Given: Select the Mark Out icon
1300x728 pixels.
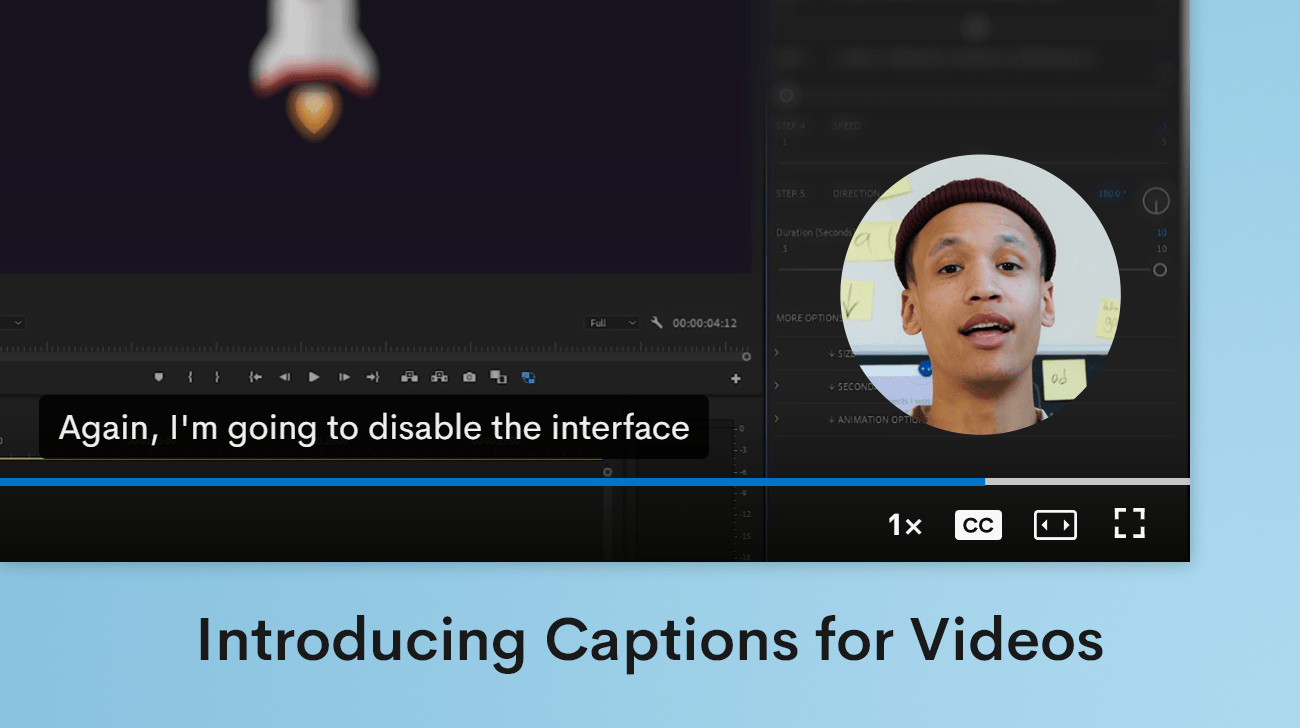Looking at the screenshot, I should [217, 378].
